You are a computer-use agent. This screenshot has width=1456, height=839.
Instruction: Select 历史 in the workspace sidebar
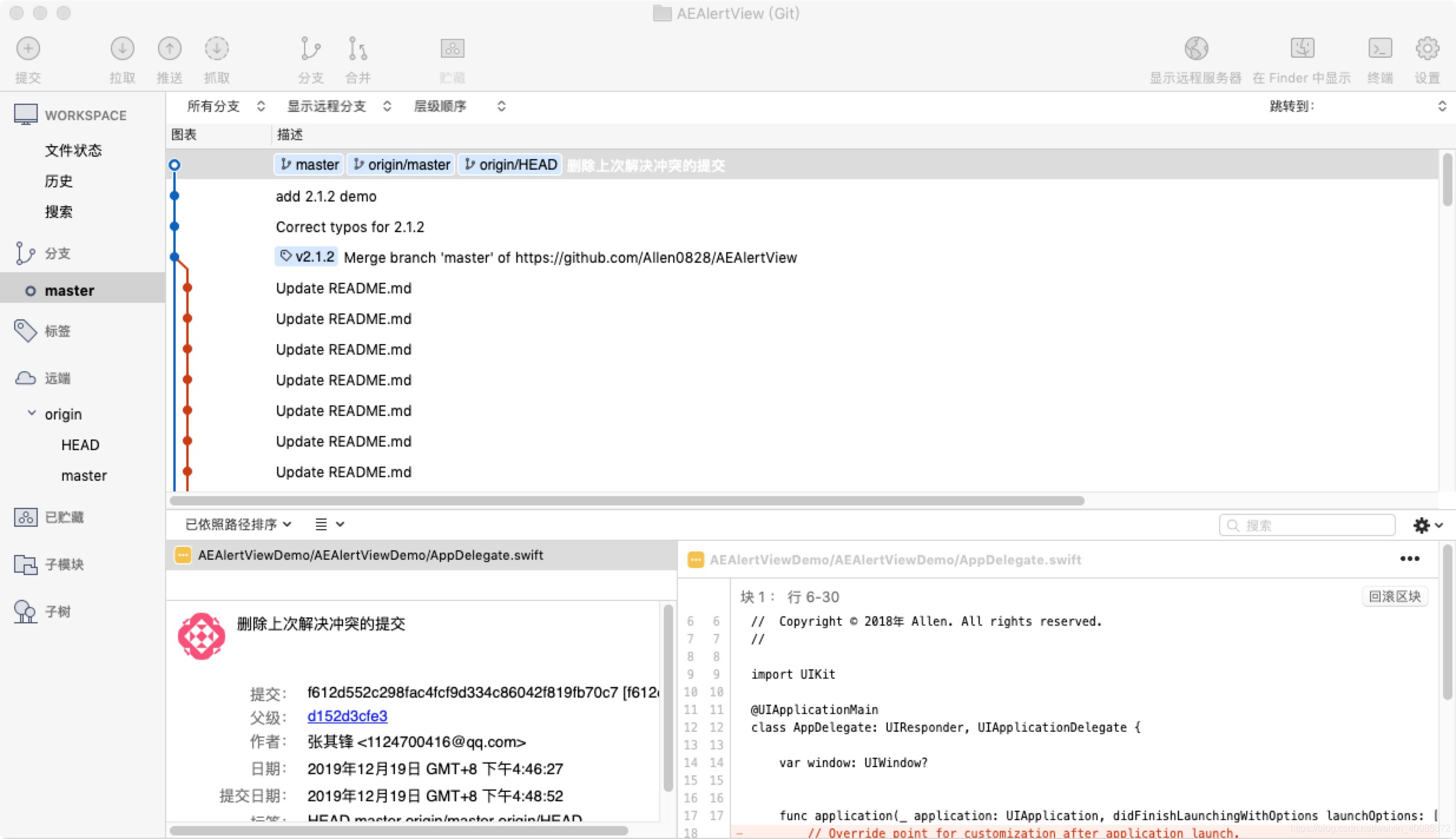(x=59, y=181)
